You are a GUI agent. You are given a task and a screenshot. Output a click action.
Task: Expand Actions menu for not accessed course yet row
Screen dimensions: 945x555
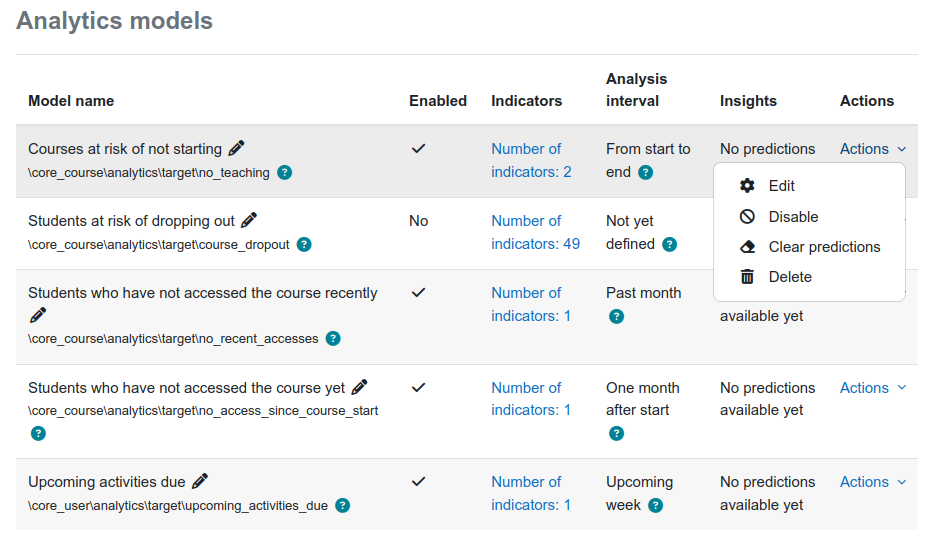pyautogui.click(x=873, y=387)
